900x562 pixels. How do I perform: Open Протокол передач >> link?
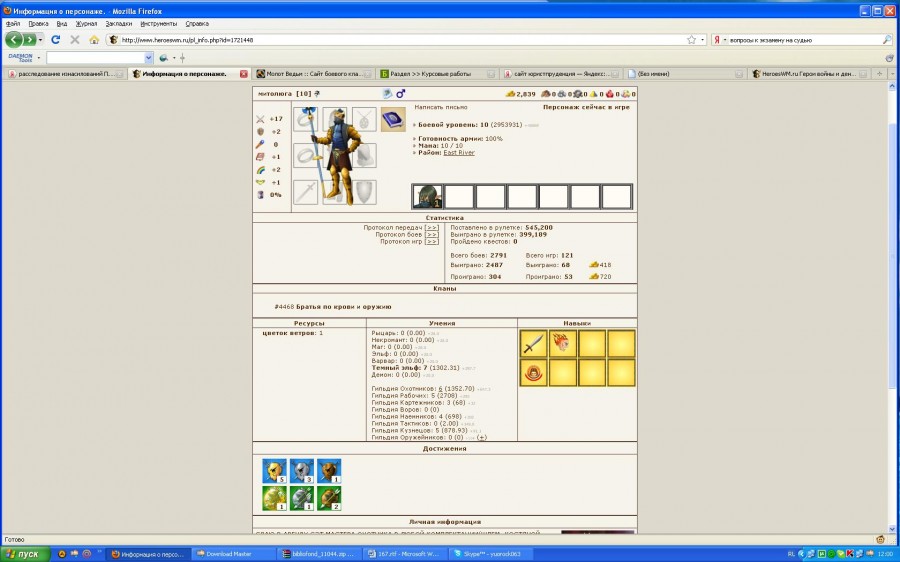(x=432, y=228)
